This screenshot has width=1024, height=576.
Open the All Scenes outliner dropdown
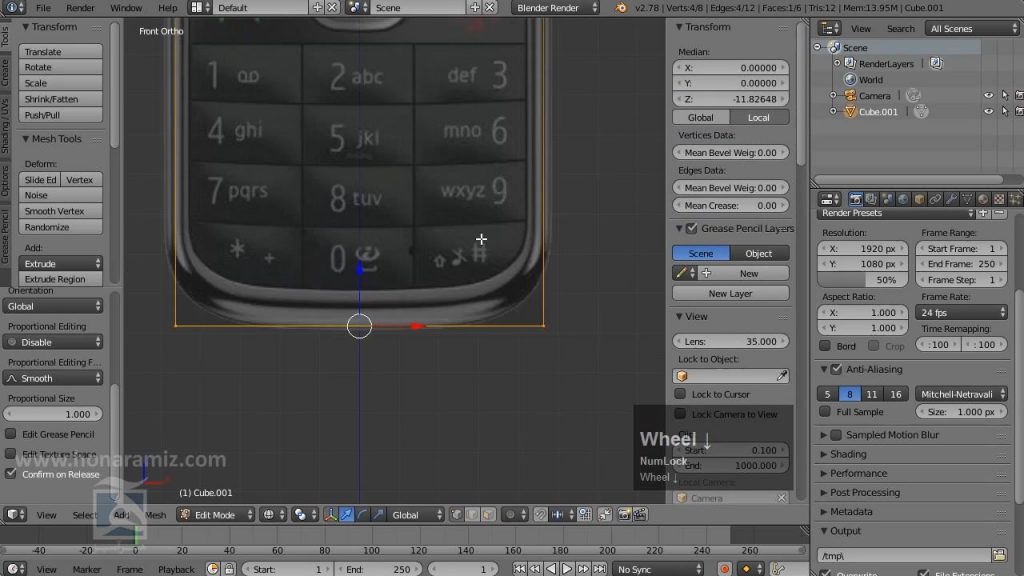[972, 28]
